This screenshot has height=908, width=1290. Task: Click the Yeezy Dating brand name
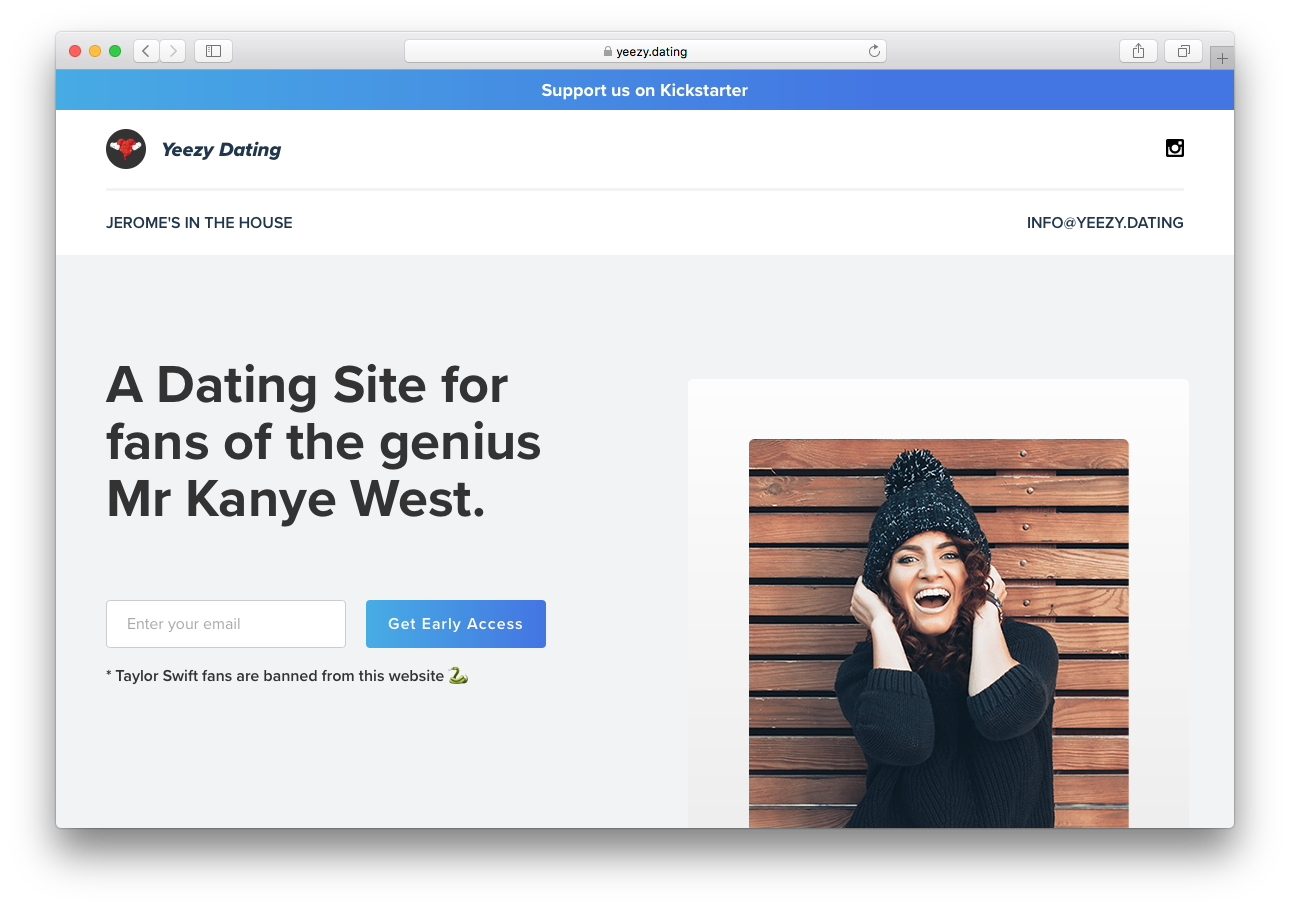pyautogui.click(x=221, y=150)
